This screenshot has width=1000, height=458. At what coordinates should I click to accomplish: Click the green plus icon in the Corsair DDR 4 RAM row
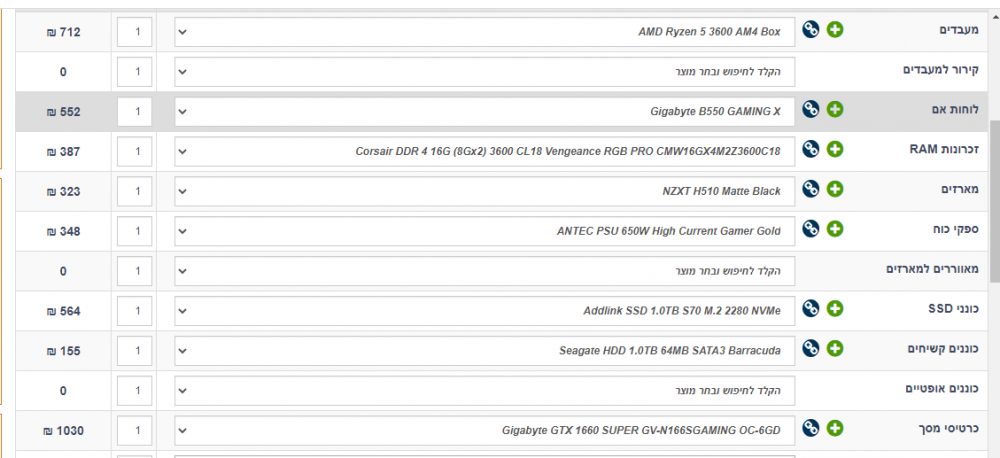835,149
